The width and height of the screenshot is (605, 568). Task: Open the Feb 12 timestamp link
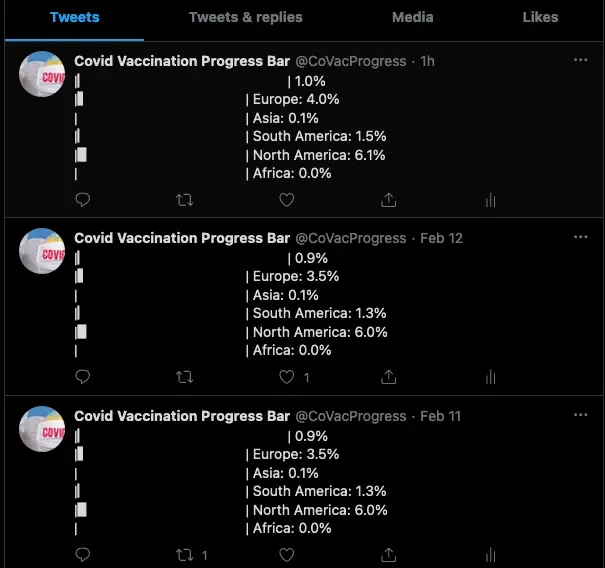441,238
